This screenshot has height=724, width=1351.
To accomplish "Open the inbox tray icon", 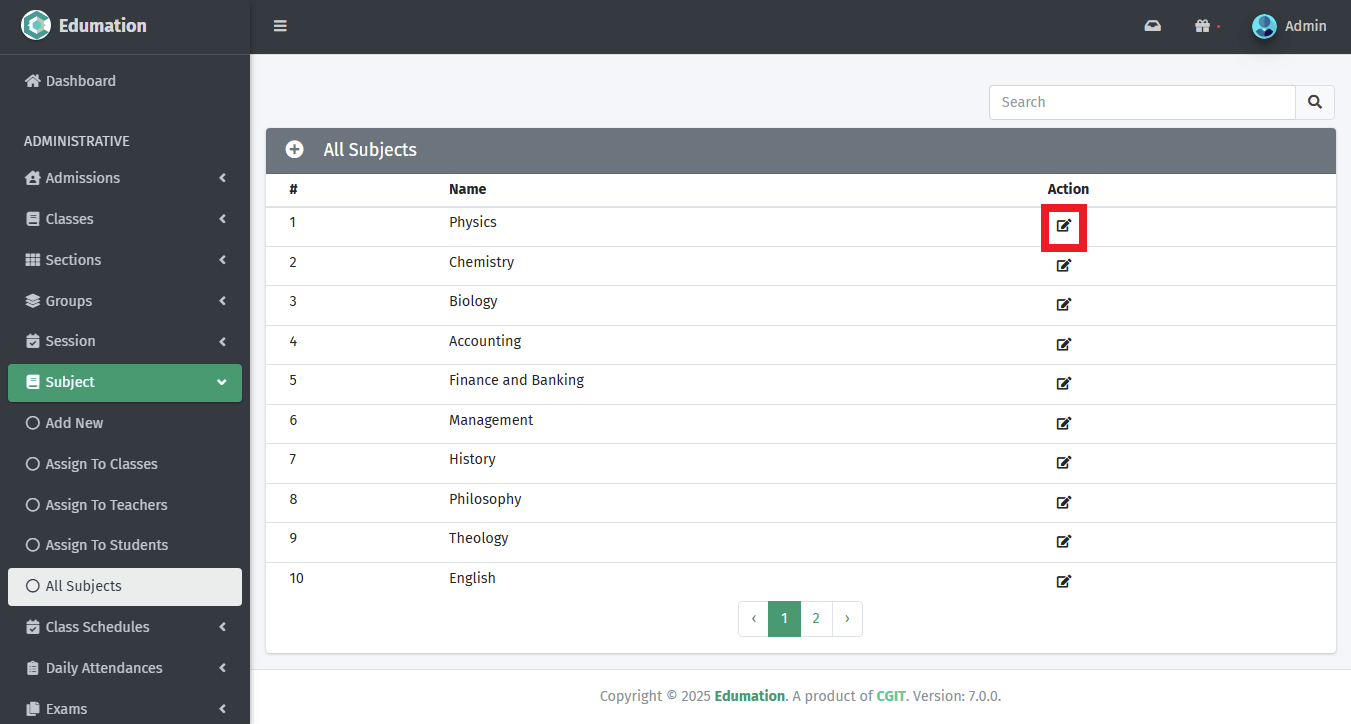I will [x=1153, y=26].
